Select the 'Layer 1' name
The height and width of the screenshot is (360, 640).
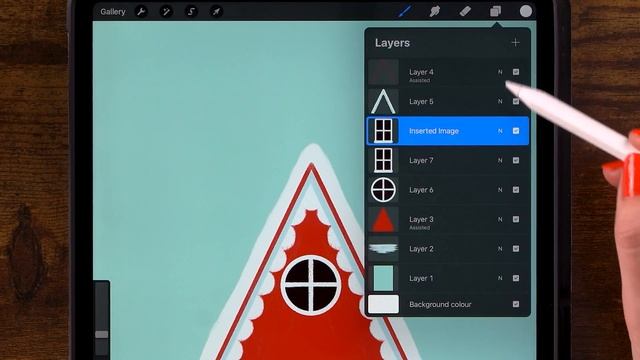pos(421,278)
